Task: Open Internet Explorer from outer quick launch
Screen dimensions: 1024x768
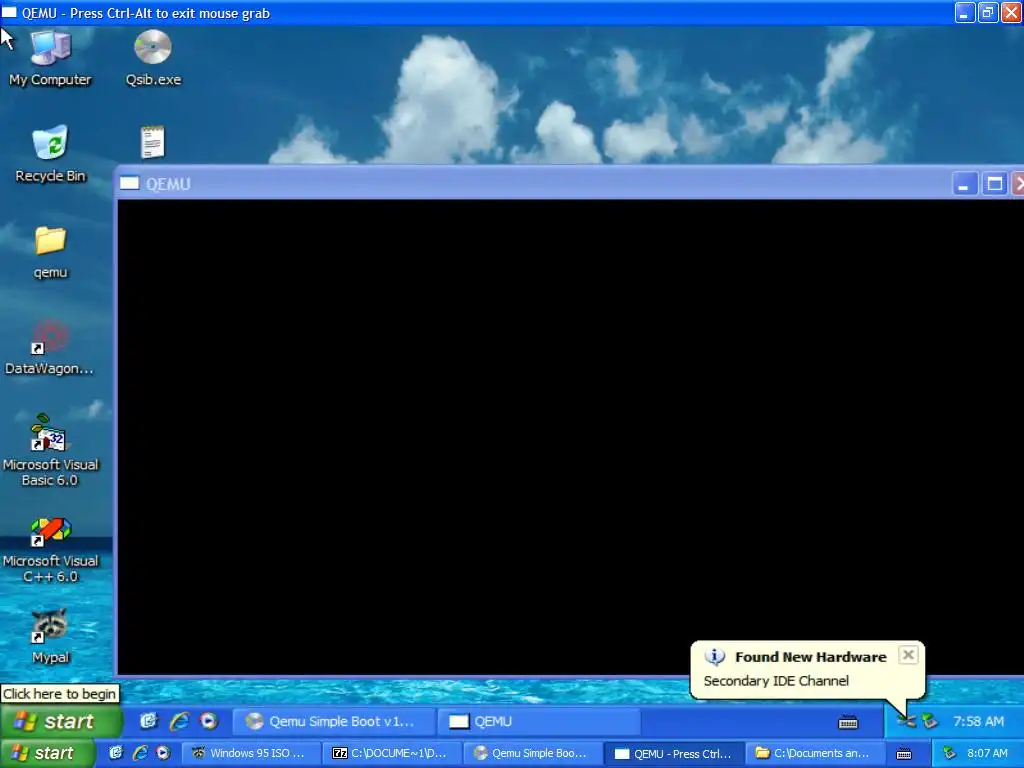Action: point(140,753)
